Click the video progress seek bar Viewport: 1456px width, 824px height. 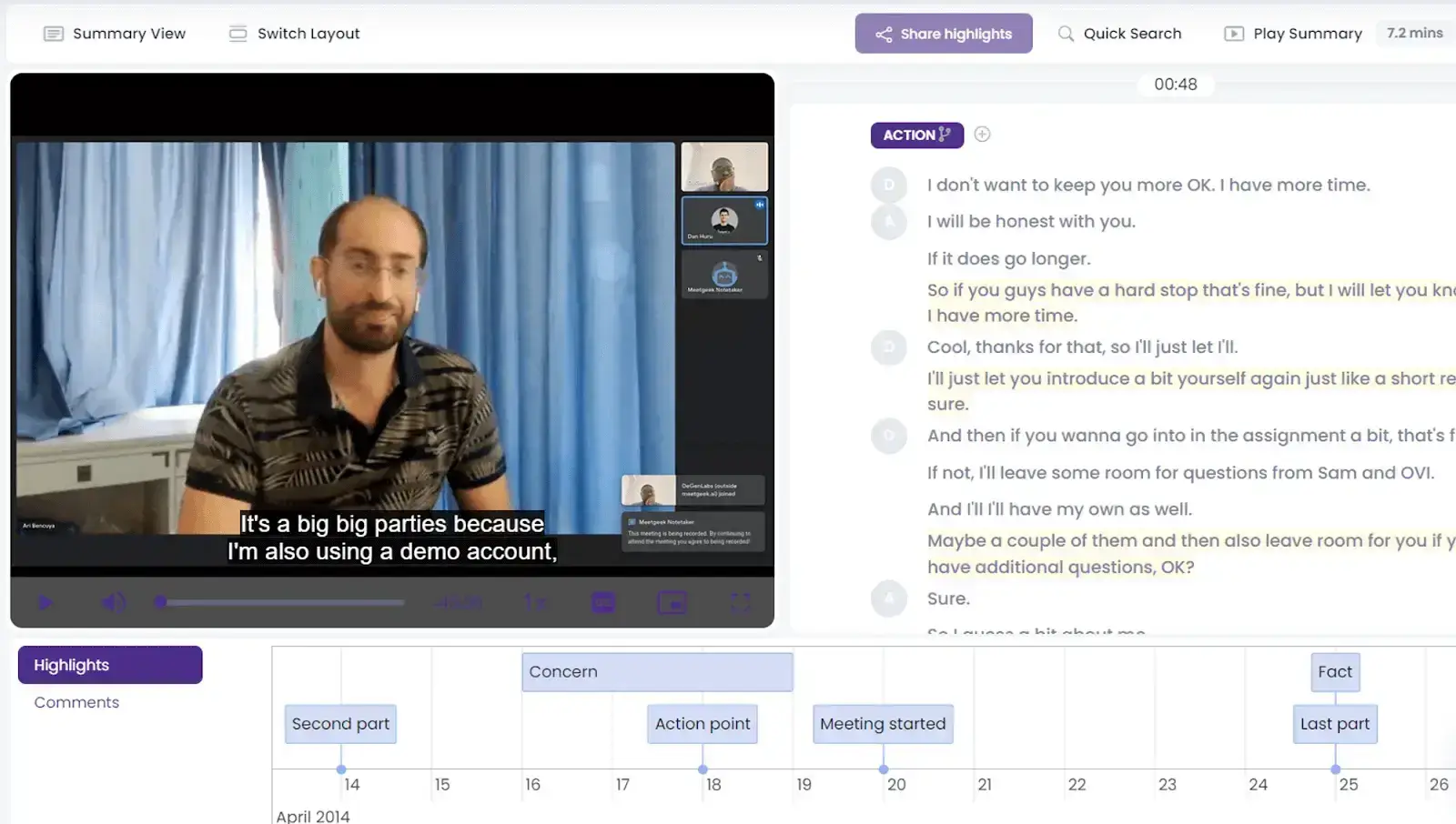(282, 602)
